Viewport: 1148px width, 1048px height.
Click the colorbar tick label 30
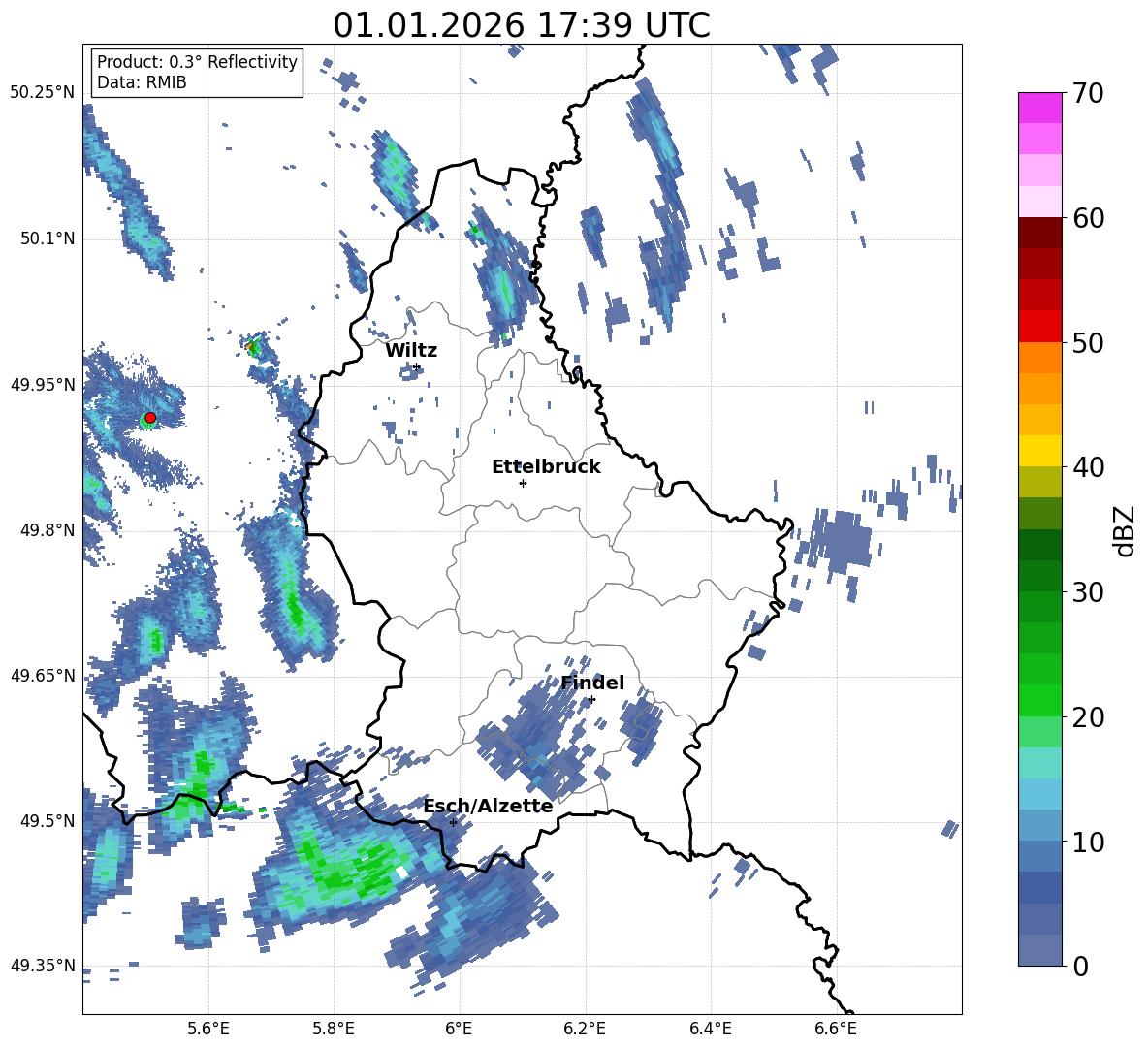click(x=1088, y=592)
